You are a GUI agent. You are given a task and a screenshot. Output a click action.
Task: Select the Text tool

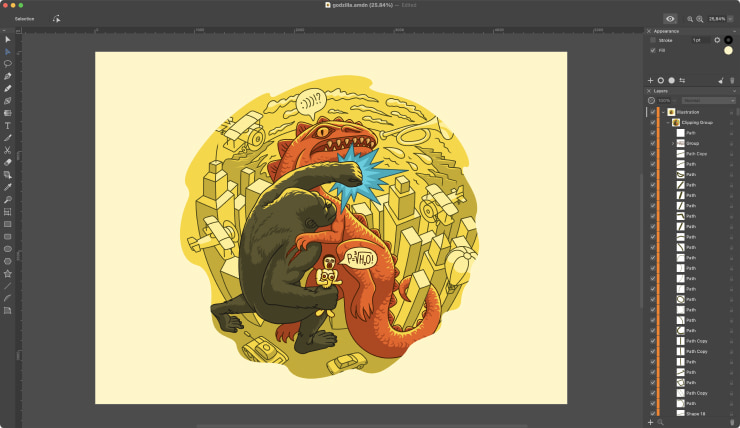(x=8, y=126)
